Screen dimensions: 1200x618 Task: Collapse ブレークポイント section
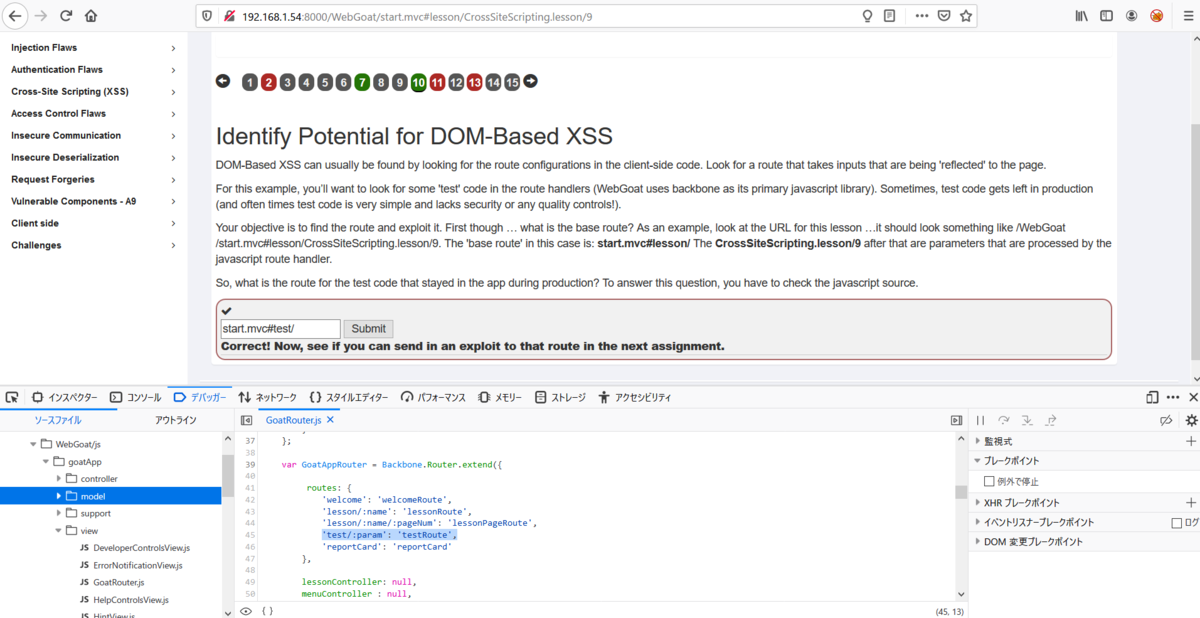click(x=978, y=461)
